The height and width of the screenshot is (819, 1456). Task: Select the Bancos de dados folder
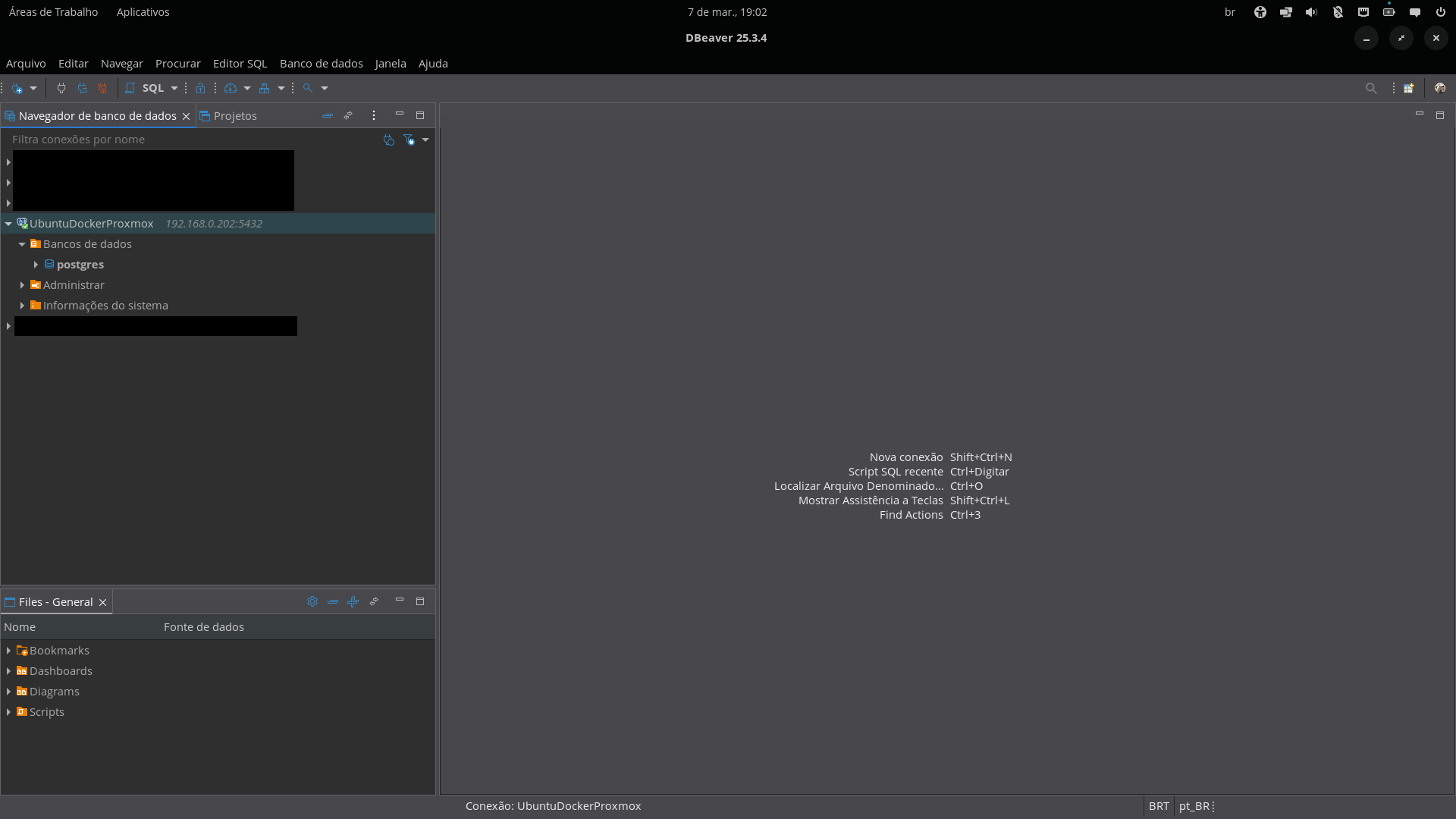pos(87,244)
